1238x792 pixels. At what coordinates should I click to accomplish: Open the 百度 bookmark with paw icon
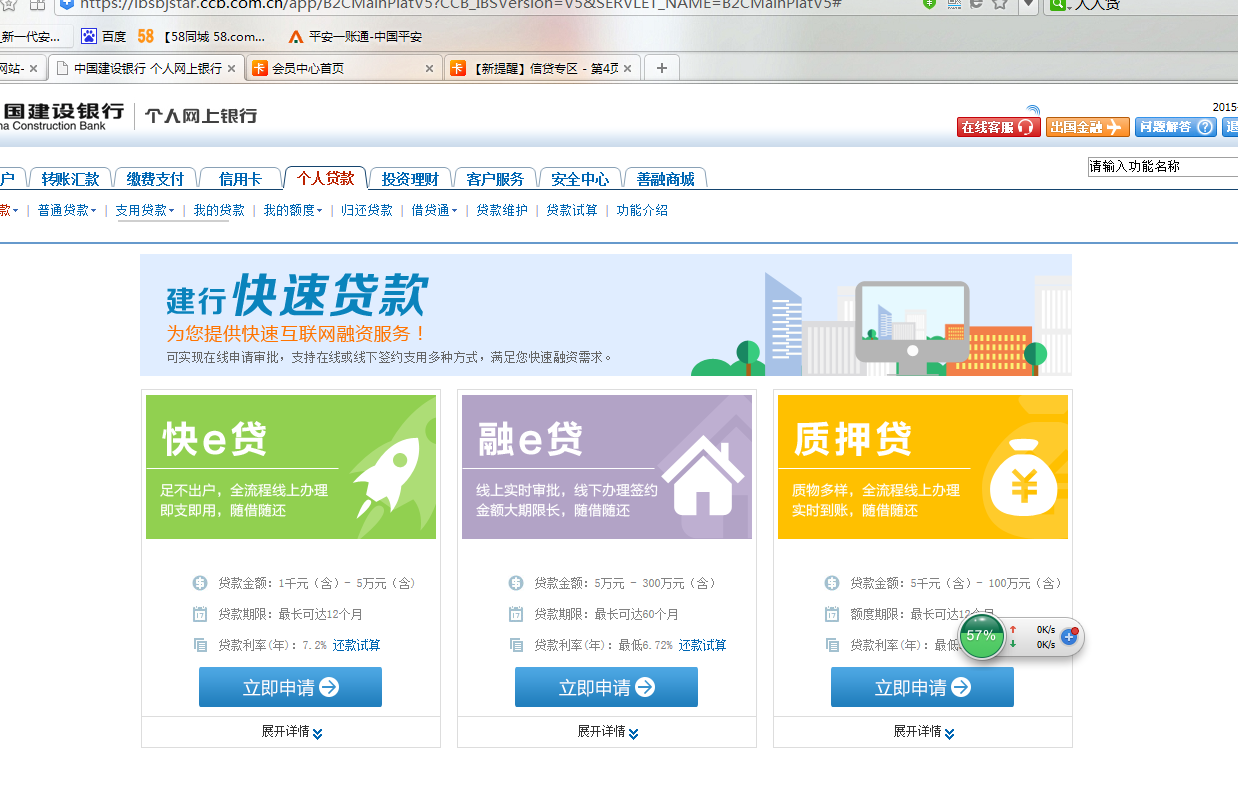click(x=103, y=36)
